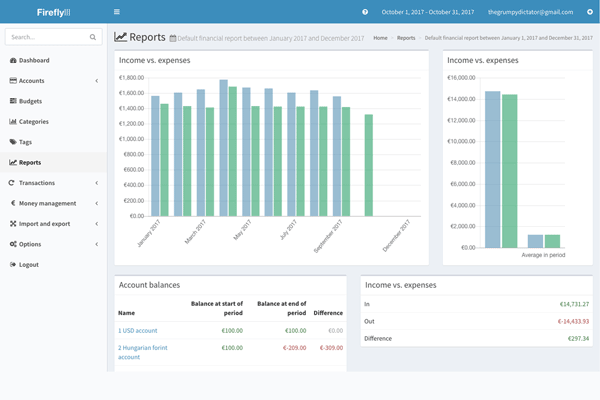Screen dimensions: 600x400
Task: Go to Categories in sidebar
Action: click(33, 121)
